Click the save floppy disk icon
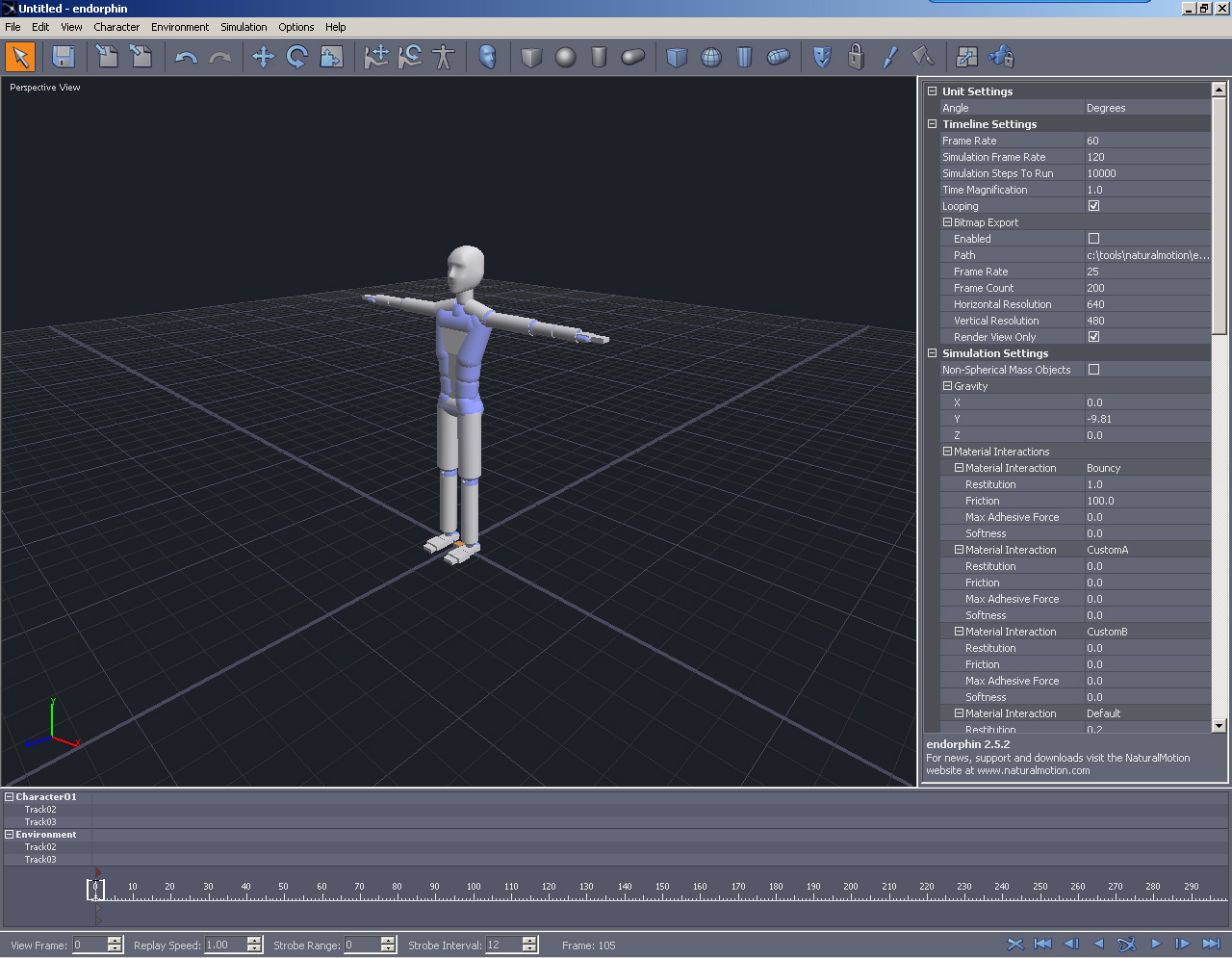1232x958 pixels. point(64,57)
